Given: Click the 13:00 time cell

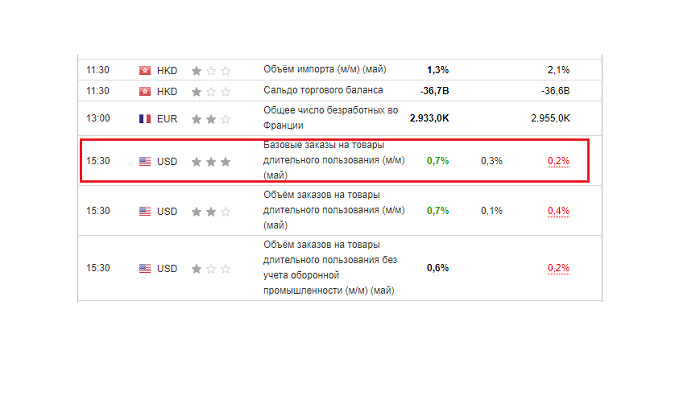Looking at the screenshot, I should 97,118.
